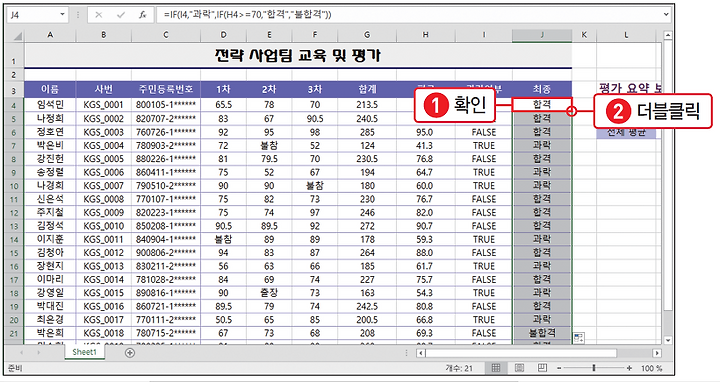Select 과락 cell in 박은비 row
The height and width of the screenshot is (382, 720).
[542, 146]
